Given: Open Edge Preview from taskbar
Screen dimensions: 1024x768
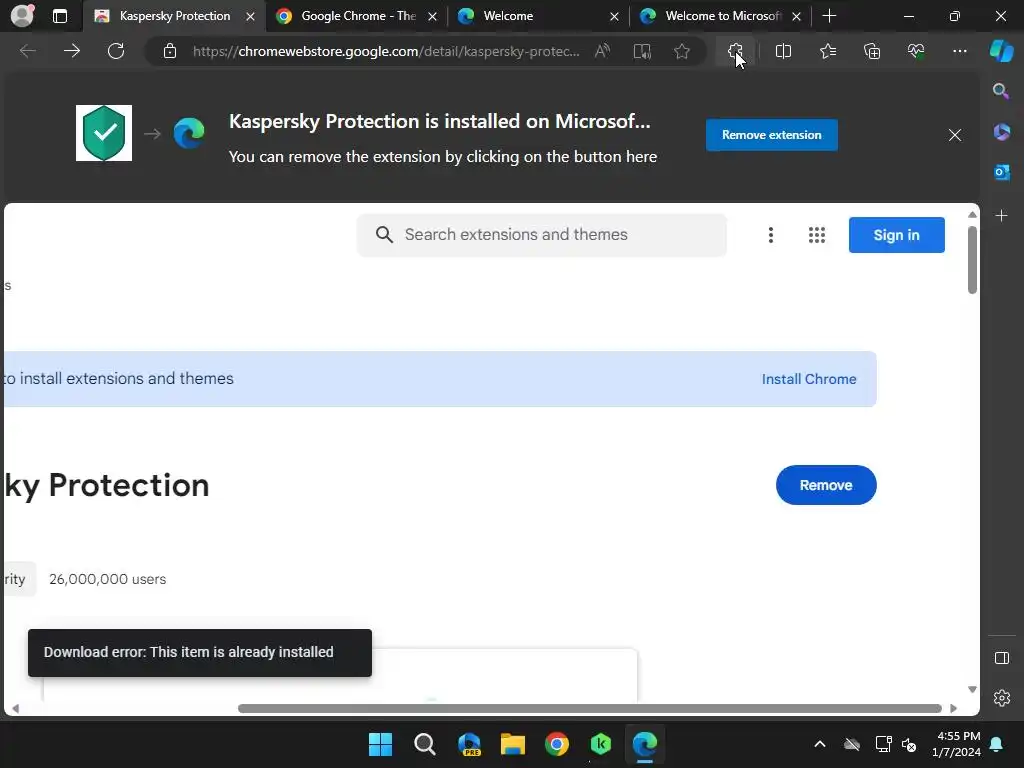Looking at the screenshot, I should point(469,744).
